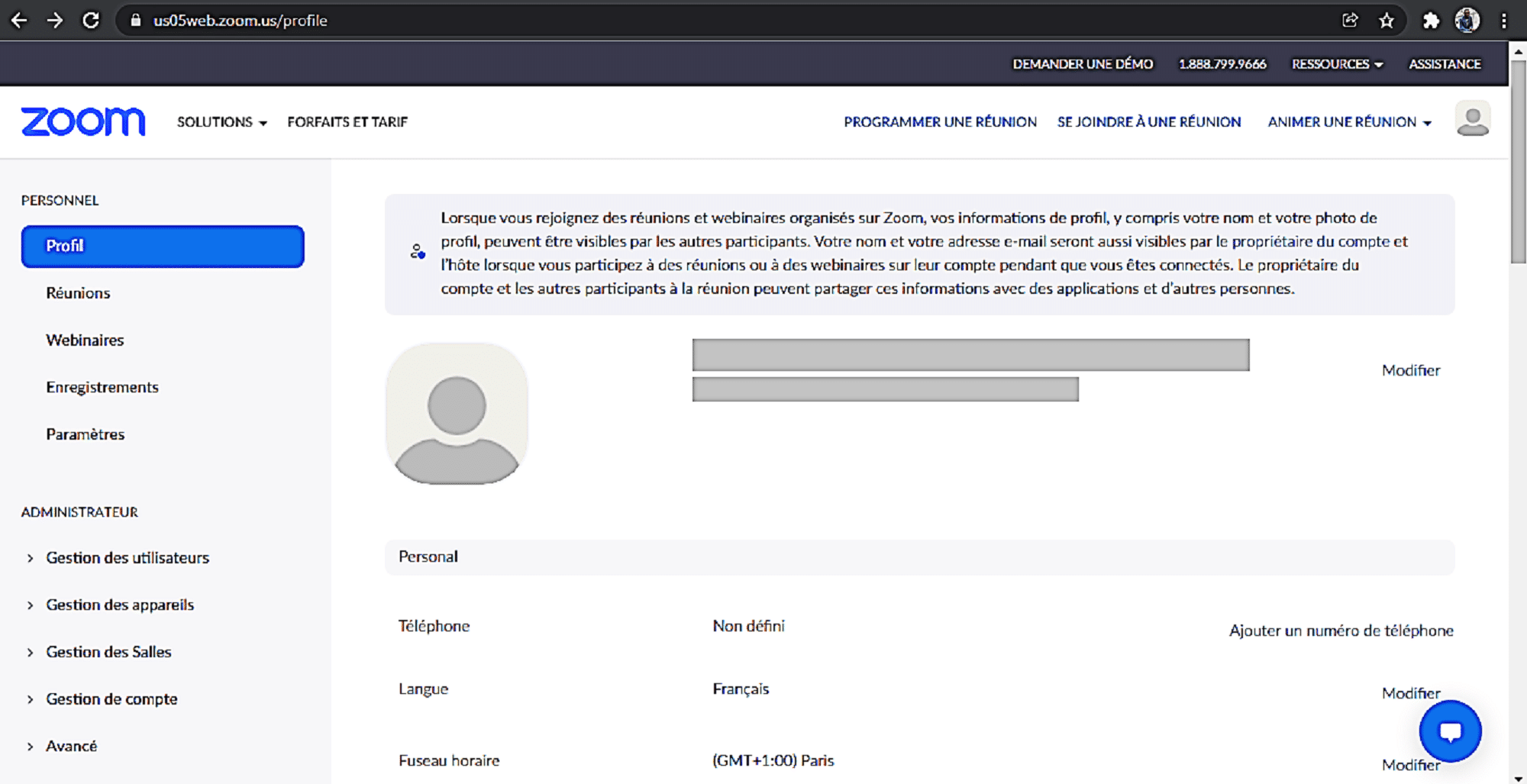Click Demander une démo
The height and width of the screenshot is (784, 1527).
point(1083,64)
